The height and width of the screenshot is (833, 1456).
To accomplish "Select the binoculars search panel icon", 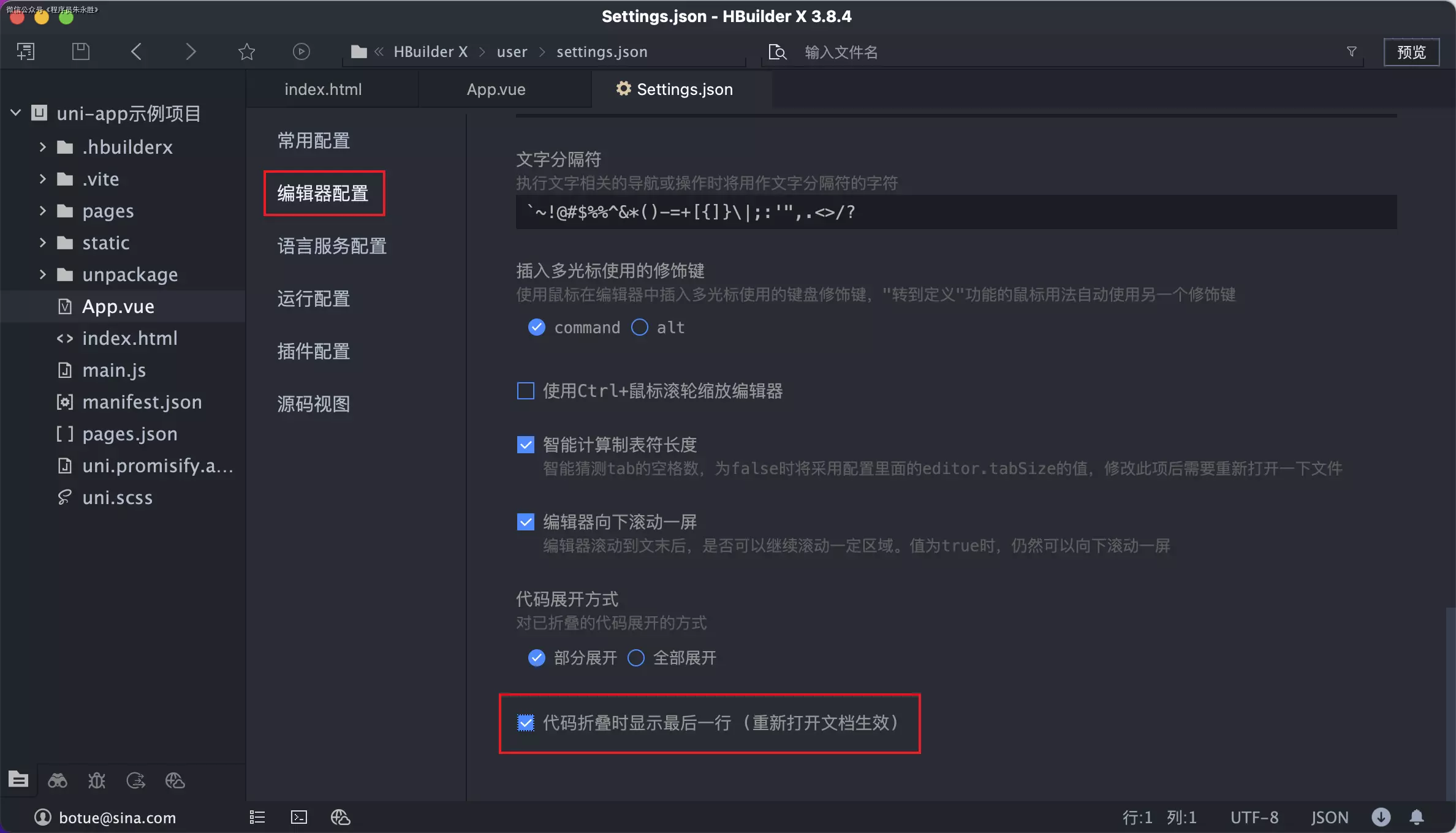I will (57, 780).
